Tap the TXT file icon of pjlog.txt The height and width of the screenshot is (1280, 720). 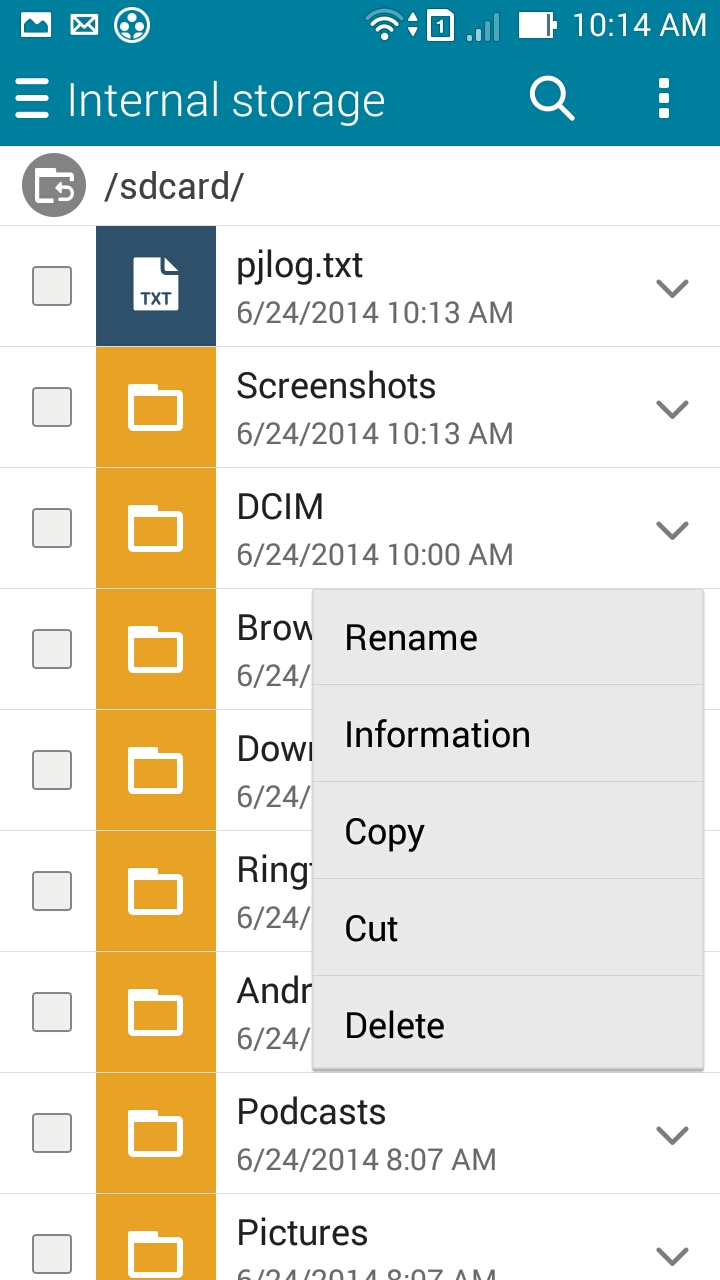pyautogui.click(x=156, y=286)
